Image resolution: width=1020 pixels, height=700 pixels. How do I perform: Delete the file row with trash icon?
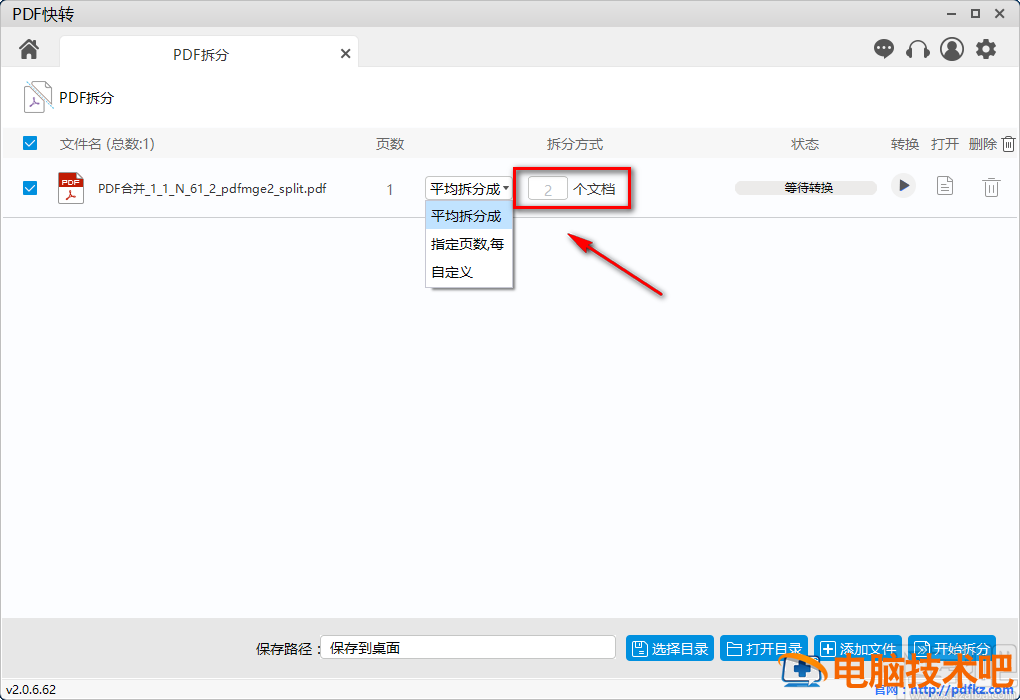(991, 187)
